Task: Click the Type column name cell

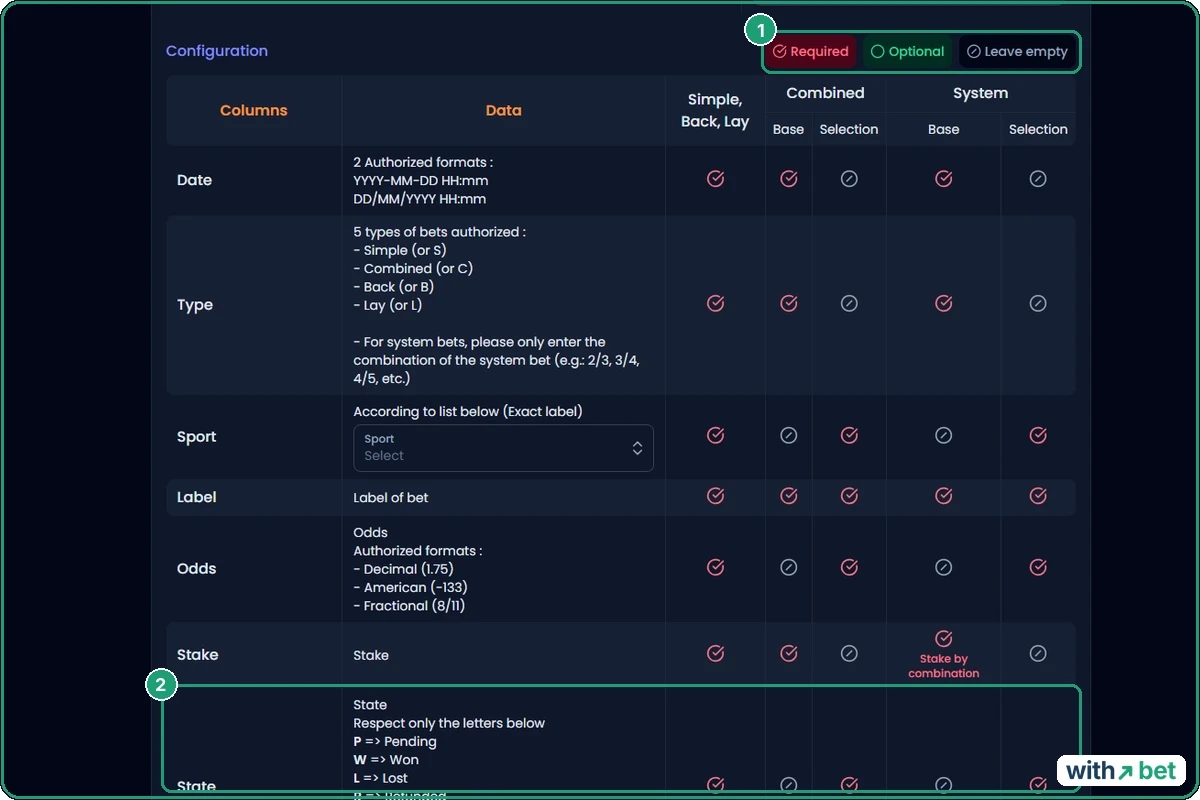Action: [x=254, y=305]
